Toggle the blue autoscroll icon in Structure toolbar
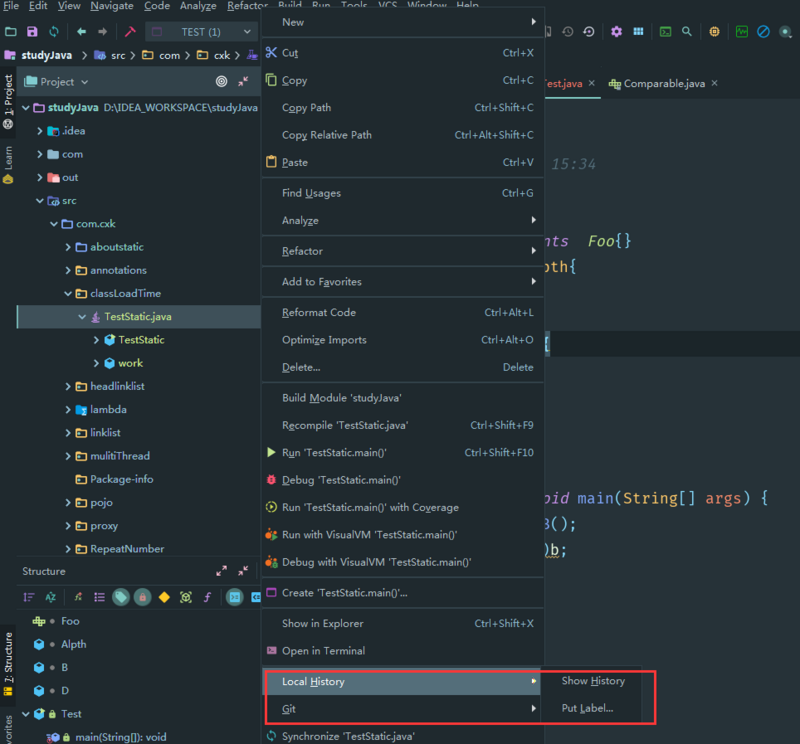 click(x=235, y=597)
